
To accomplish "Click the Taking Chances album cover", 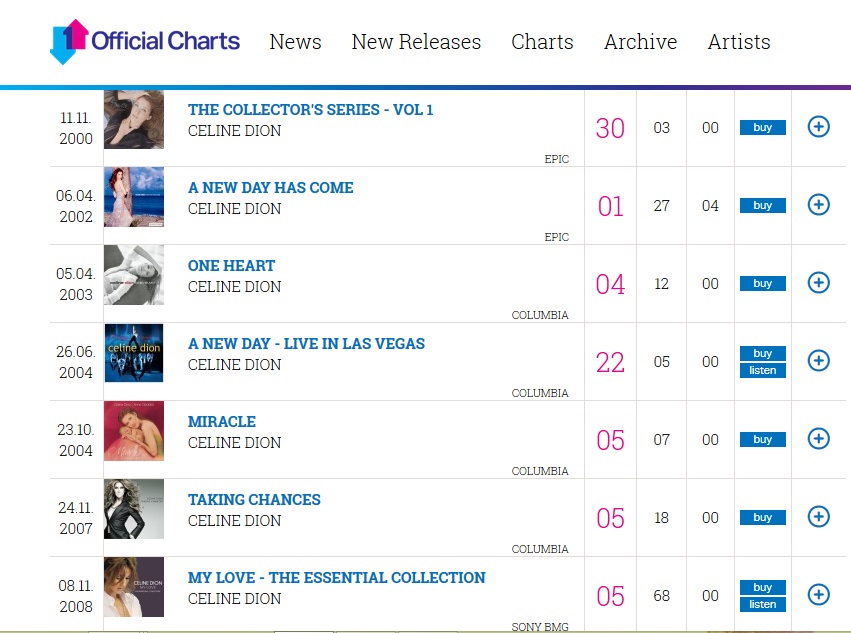I will tap(134, 509).
